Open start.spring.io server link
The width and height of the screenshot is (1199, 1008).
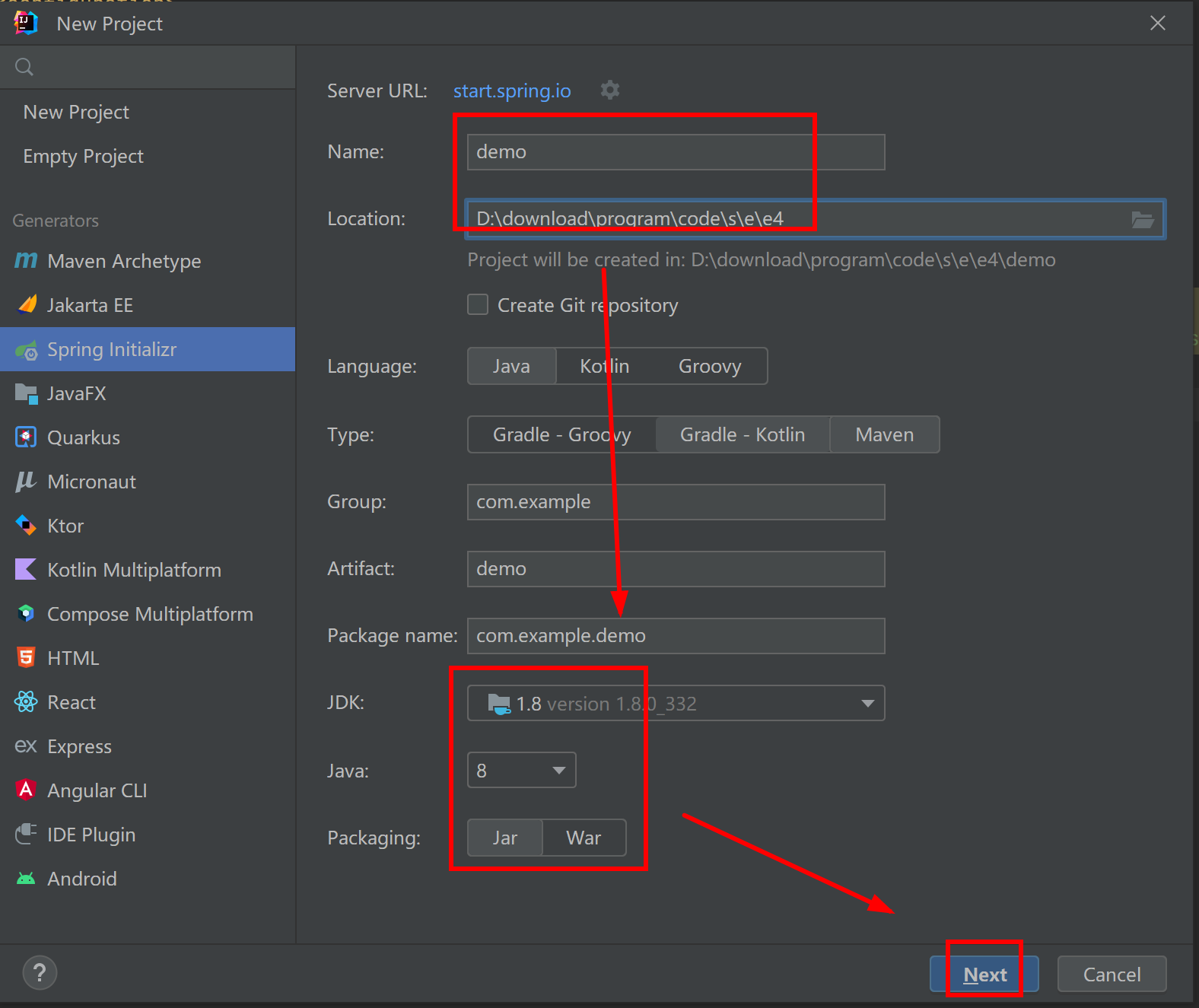pyautogui.click(x=512, y=91)
